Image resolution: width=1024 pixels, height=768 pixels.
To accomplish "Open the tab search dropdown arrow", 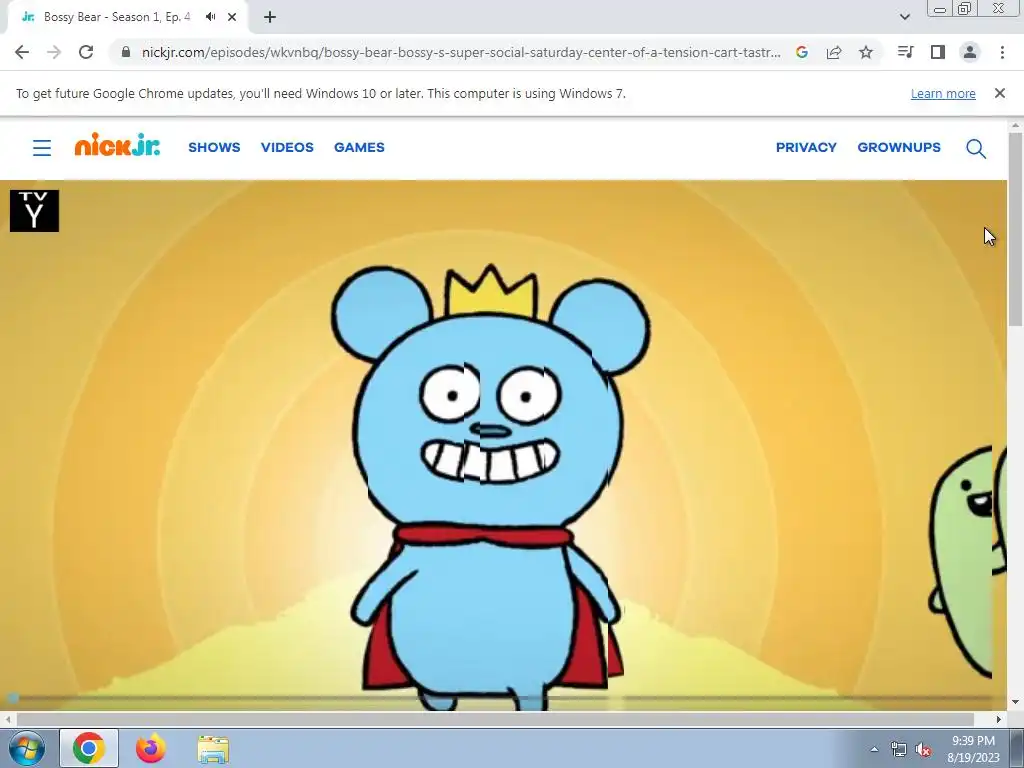I will (904, 17).
